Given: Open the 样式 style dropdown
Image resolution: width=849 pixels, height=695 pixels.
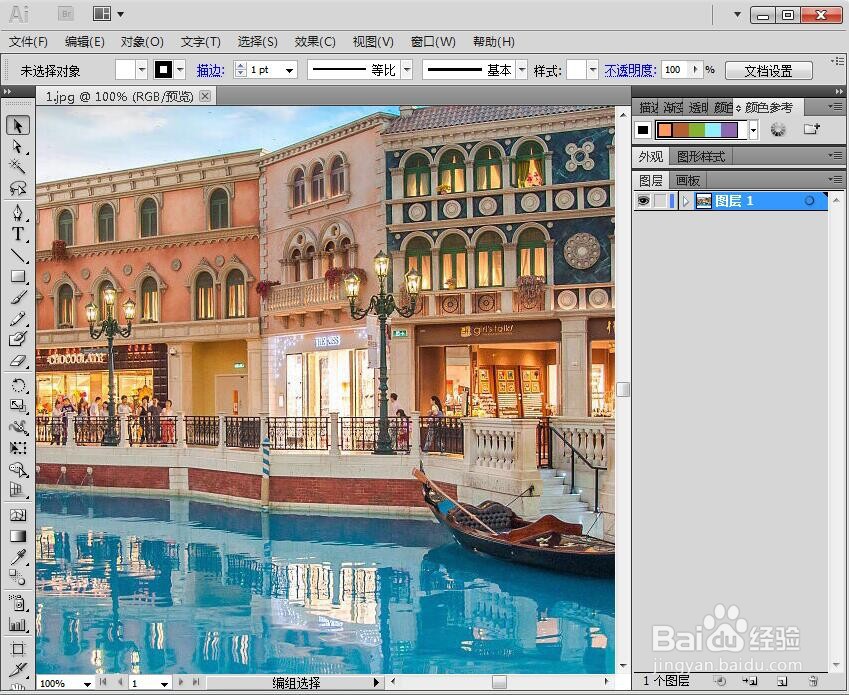Looking at the screenshot, I should (x=592, y=70).
